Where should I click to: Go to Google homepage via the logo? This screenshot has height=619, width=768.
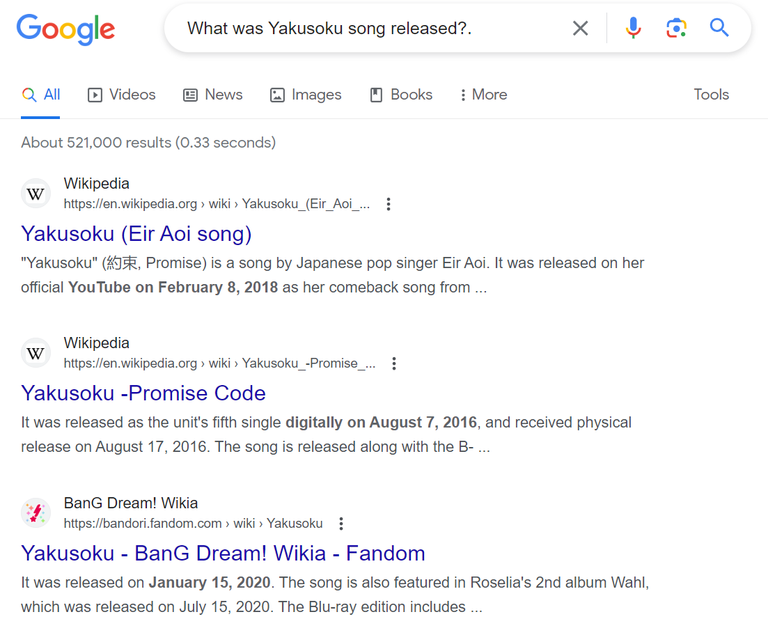click(66, 29)
